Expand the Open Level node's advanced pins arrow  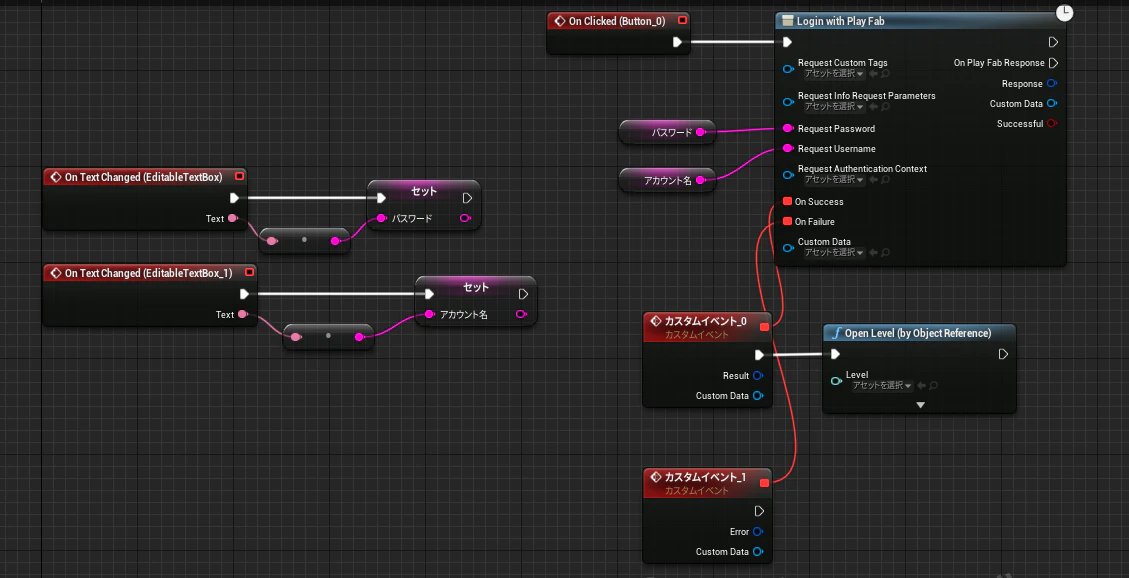pyautogui.click(x=919, y=405)
